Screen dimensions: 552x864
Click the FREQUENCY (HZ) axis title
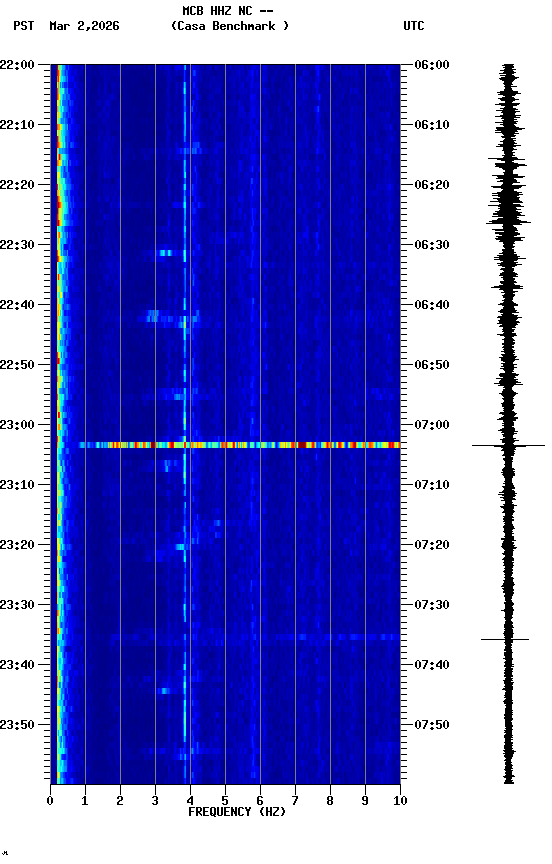(237, 812)
